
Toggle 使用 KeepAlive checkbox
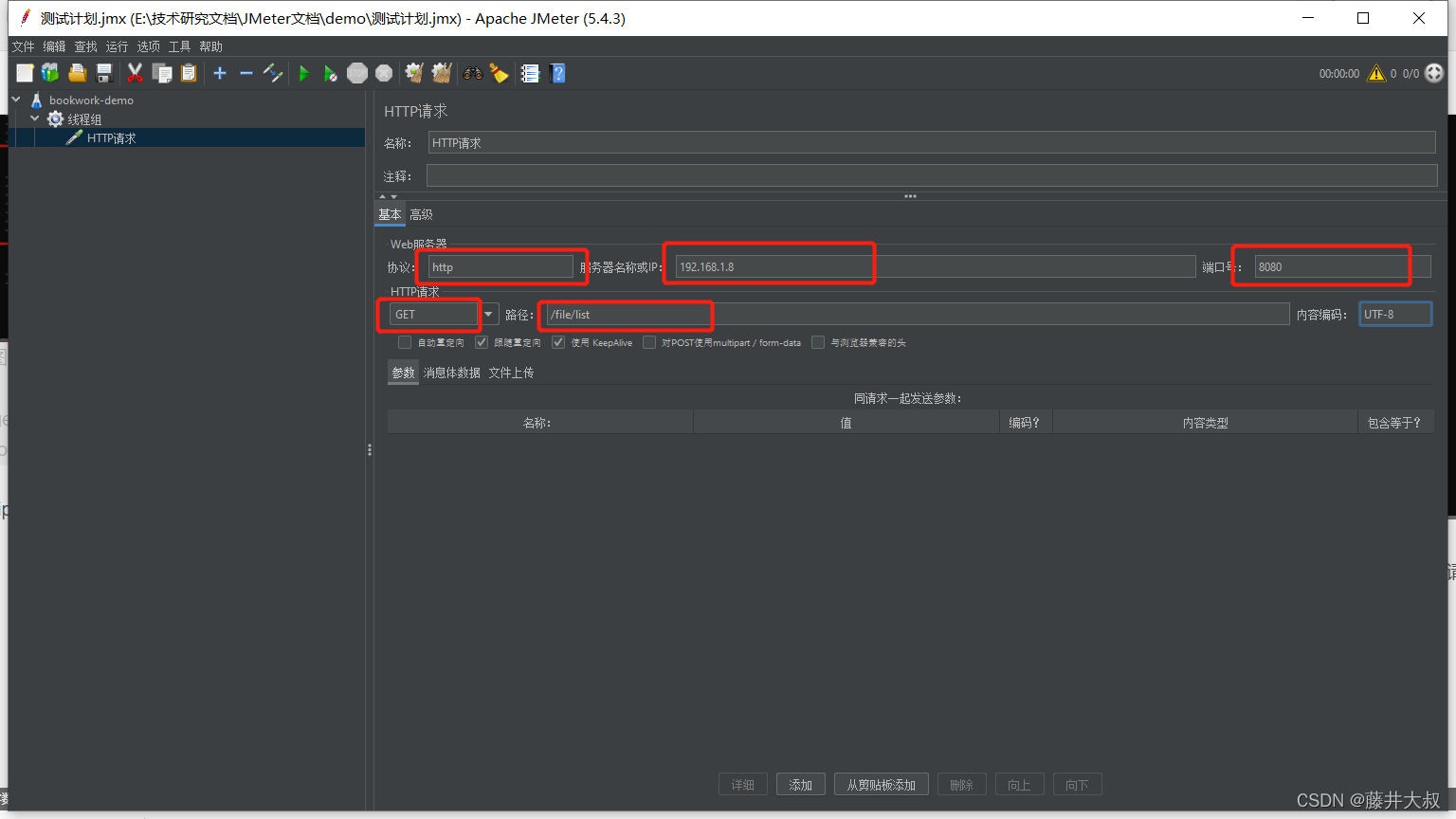click(x=558, y=342)
